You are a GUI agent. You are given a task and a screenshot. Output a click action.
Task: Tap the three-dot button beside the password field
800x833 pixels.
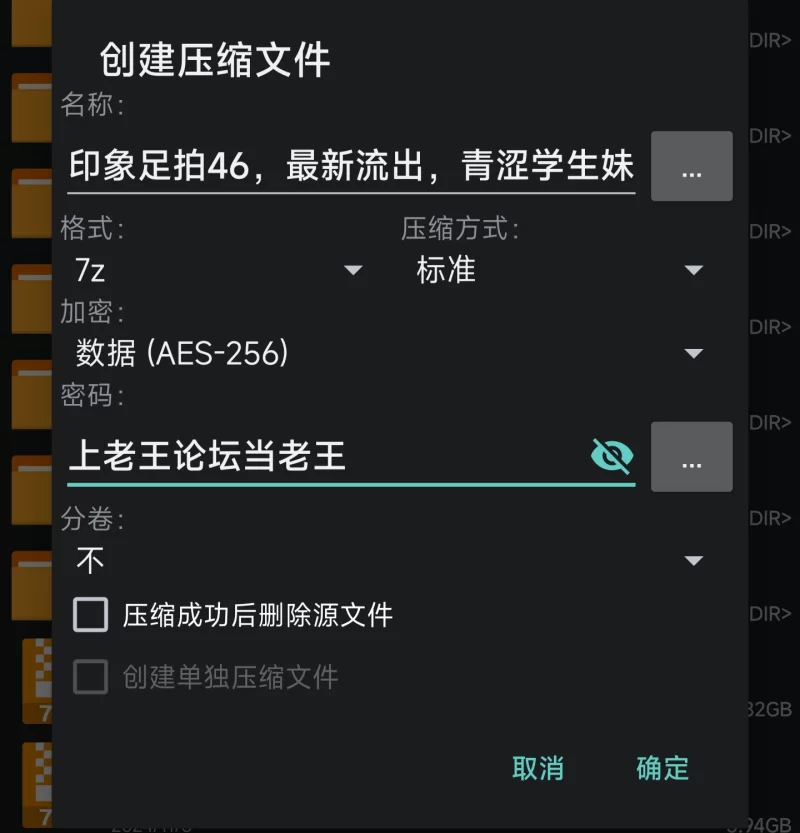[692, 456]
